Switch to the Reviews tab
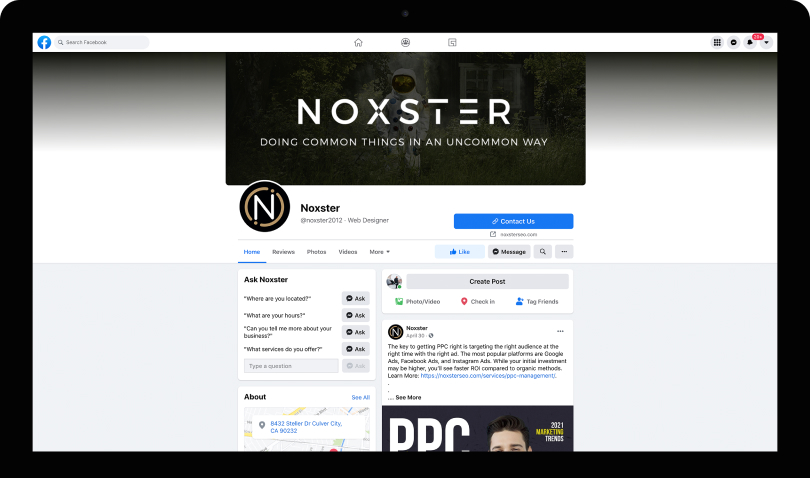This screenshot has height=478, width=810. (x=283, y=252)
